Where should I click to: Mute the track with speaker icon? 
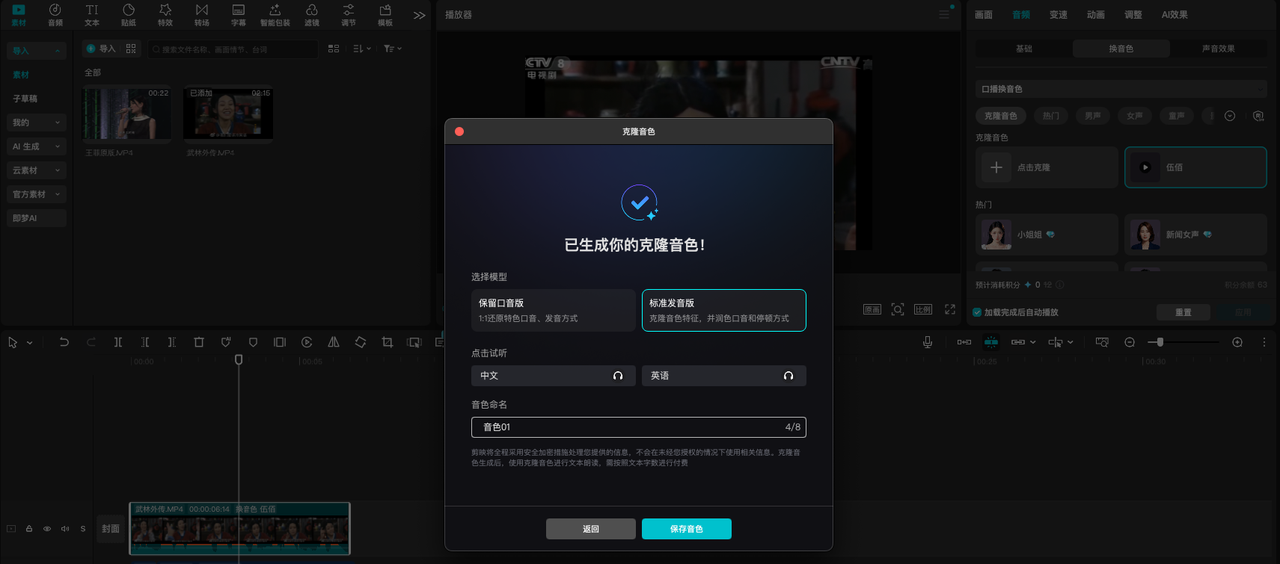pyautogui.click(x=65, y=529)
